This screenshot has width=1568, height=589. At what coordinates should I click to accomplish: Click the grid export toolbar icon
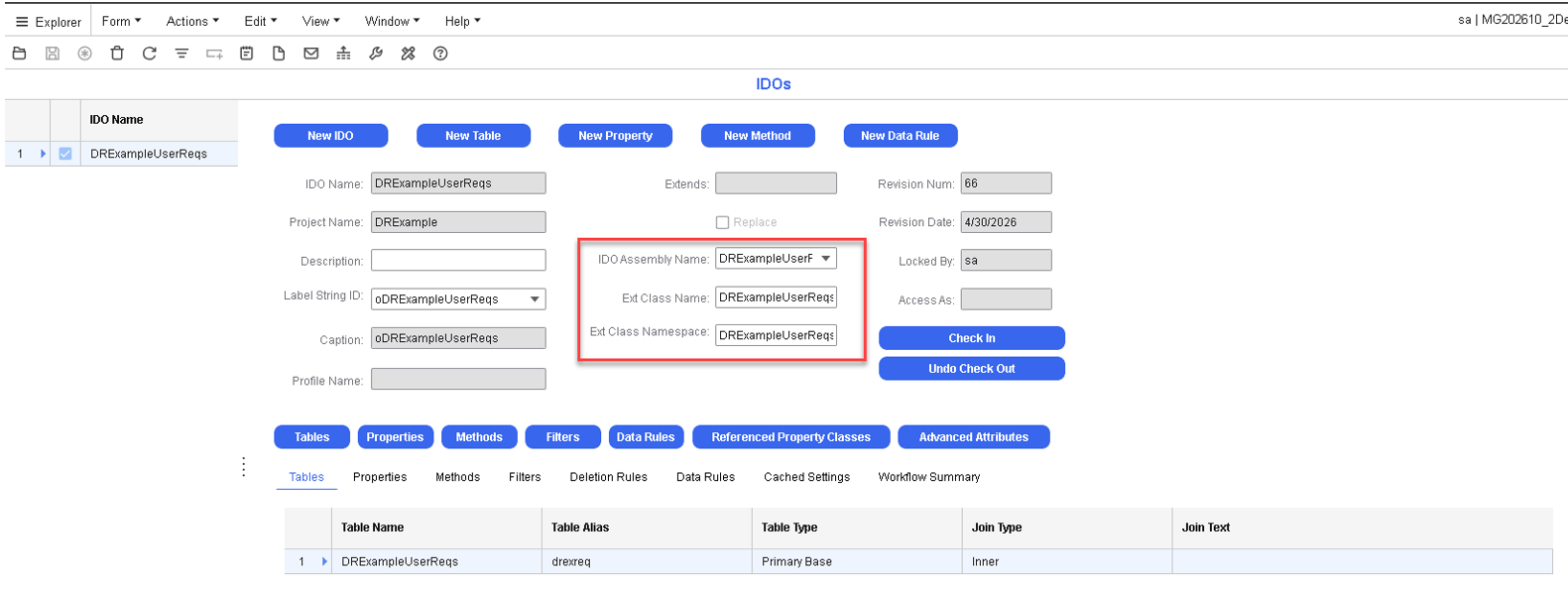coord(343,54)
